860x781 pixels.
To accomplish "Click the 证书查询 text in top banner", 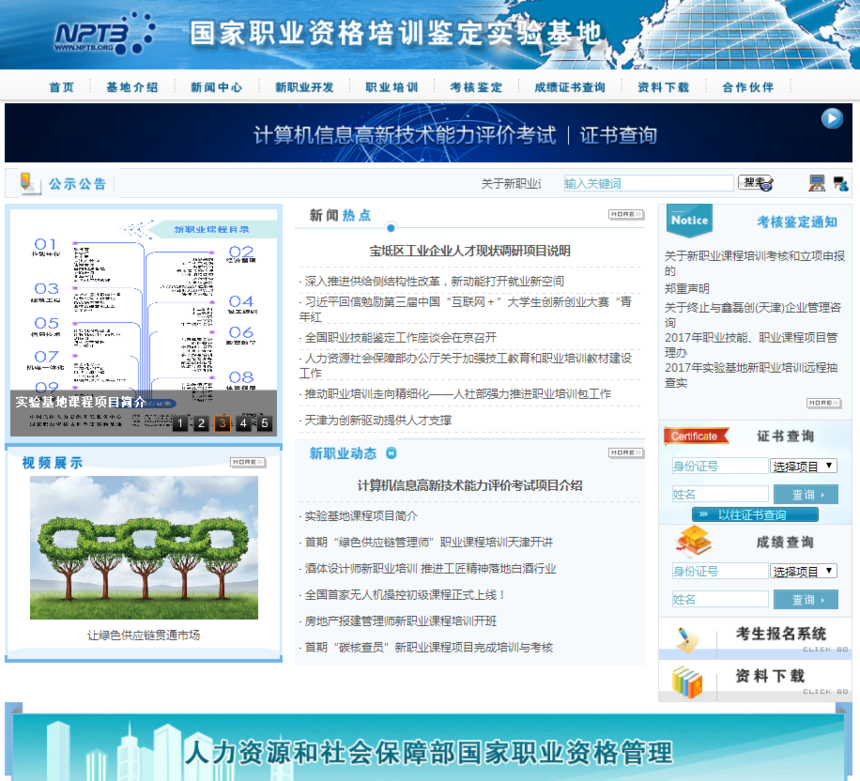I will 618,135.
